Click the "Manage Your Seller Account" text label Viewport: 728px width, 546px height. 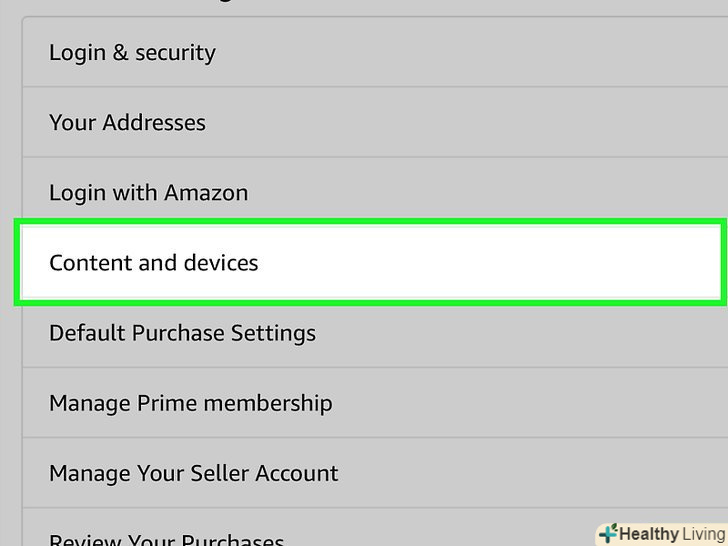click(193, 473)
